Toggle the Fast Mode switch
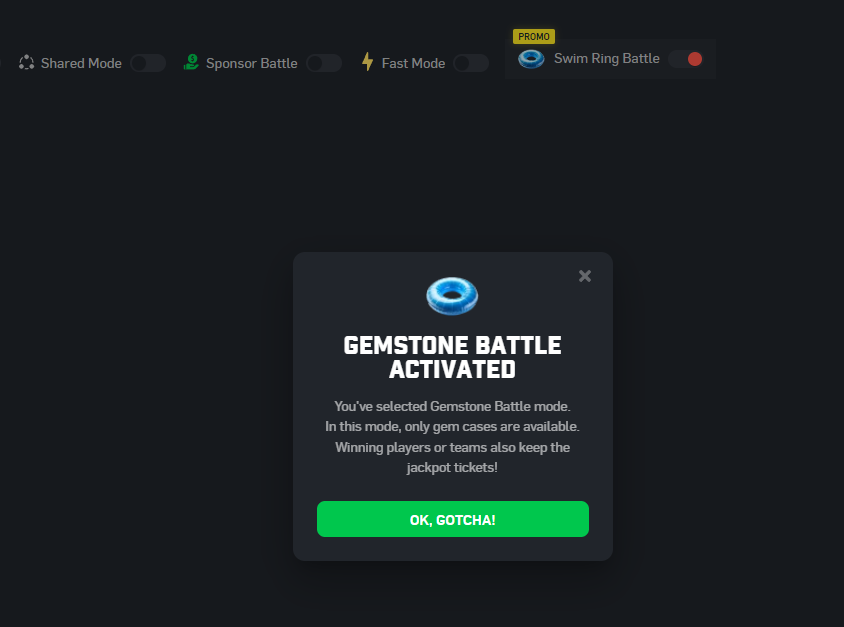This screenshot has width=844, height=627. [x=471, y=63]
